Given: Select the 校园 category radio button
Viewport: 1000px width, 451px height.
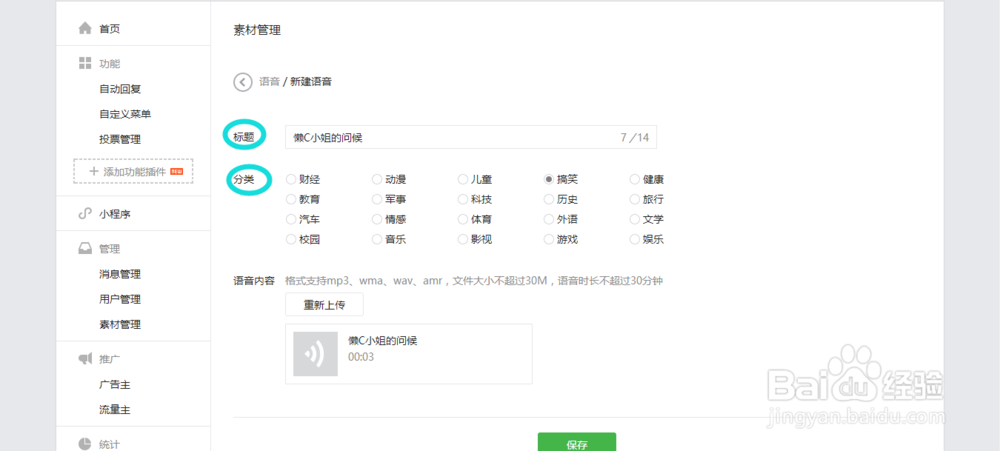Looking at the screenshot, I should (x=291, y=240).
